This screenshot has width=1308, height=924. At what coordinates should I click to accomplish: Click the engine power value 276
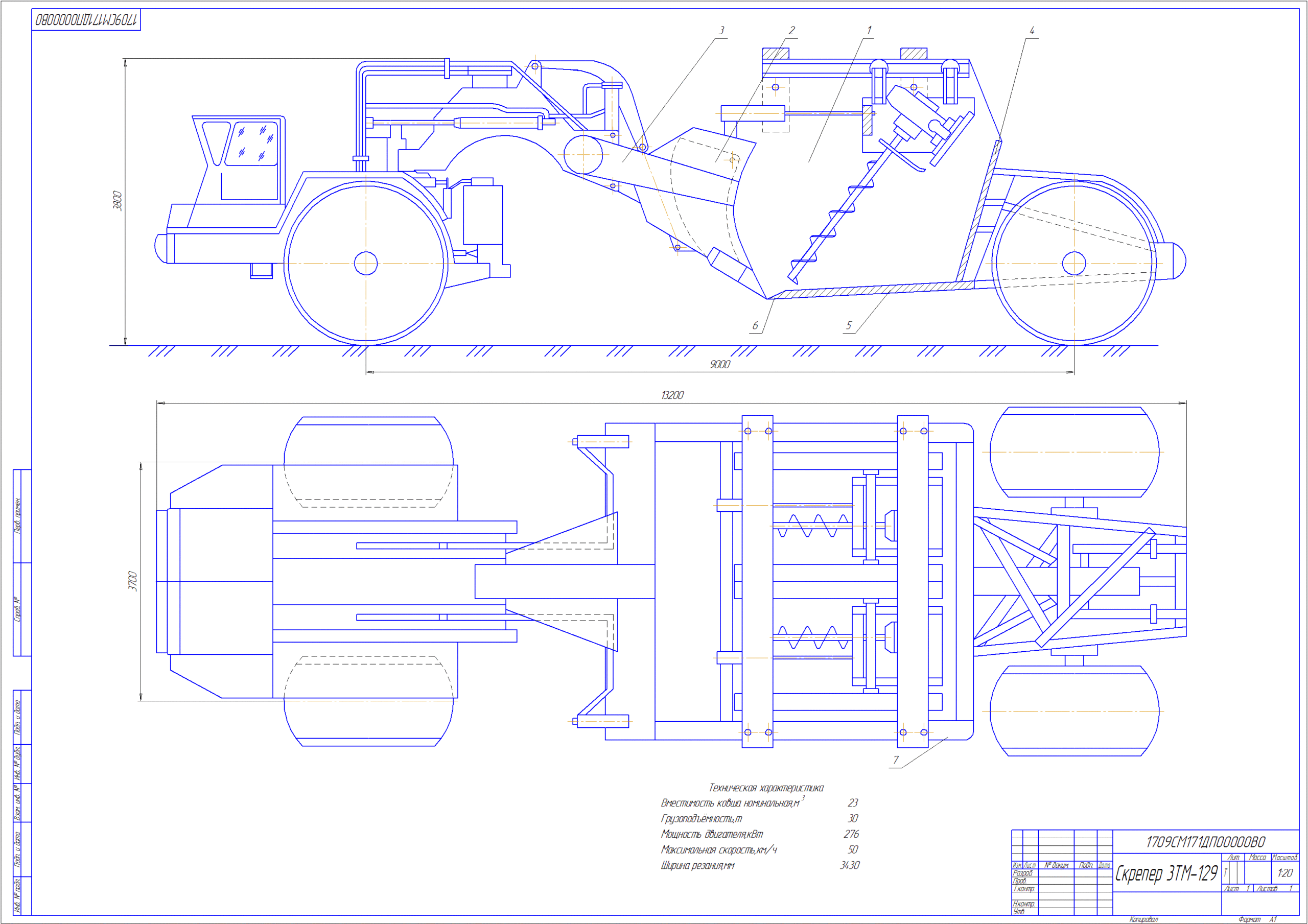tap(851, 834)
